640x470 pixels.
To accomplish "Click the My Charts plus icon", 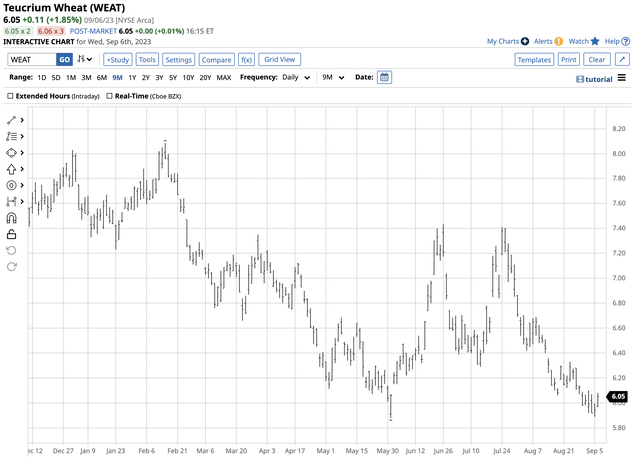I will point(525,41).
